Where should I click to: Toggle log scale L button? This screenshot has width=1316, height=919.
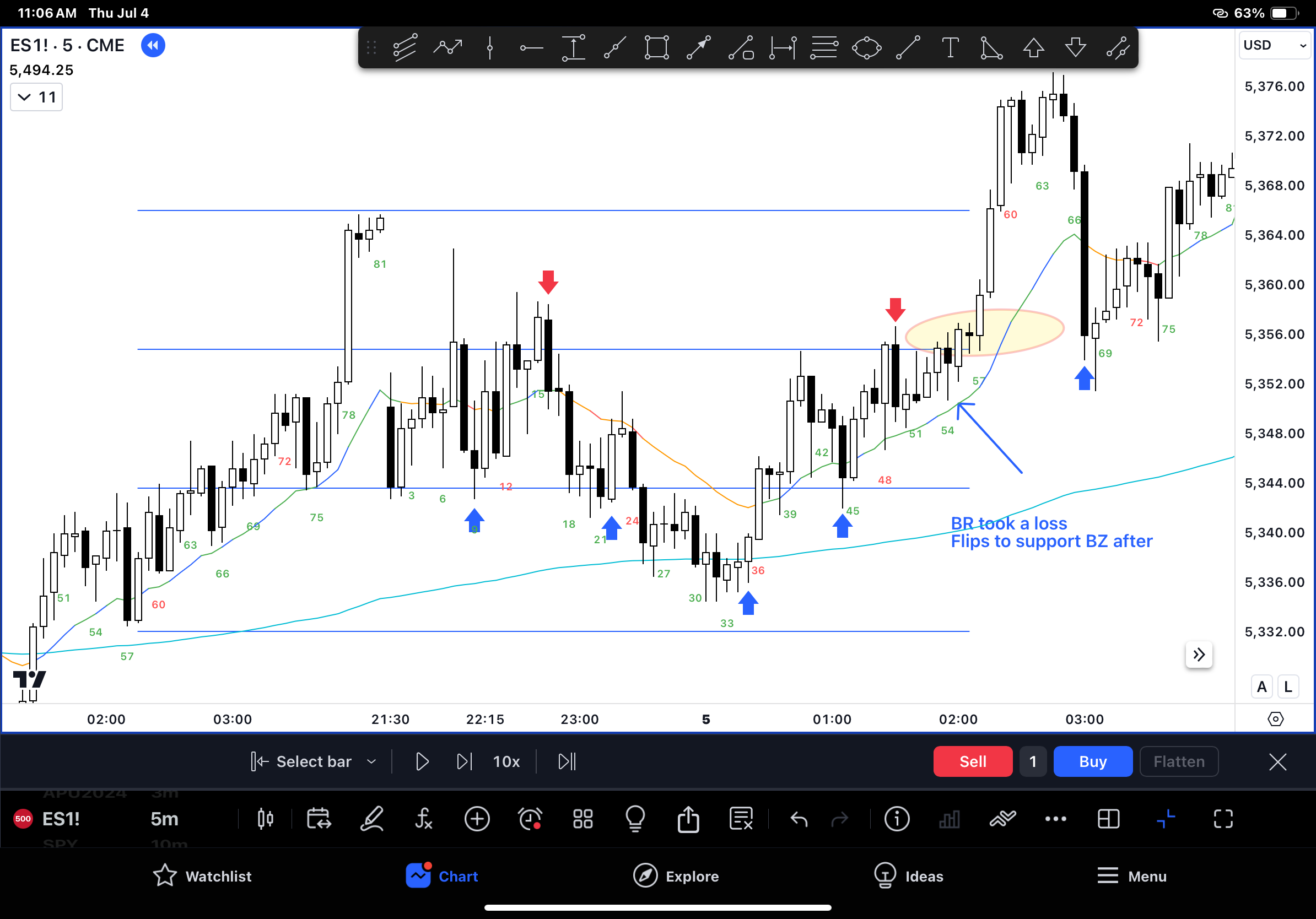click(x=1288, y=687)
